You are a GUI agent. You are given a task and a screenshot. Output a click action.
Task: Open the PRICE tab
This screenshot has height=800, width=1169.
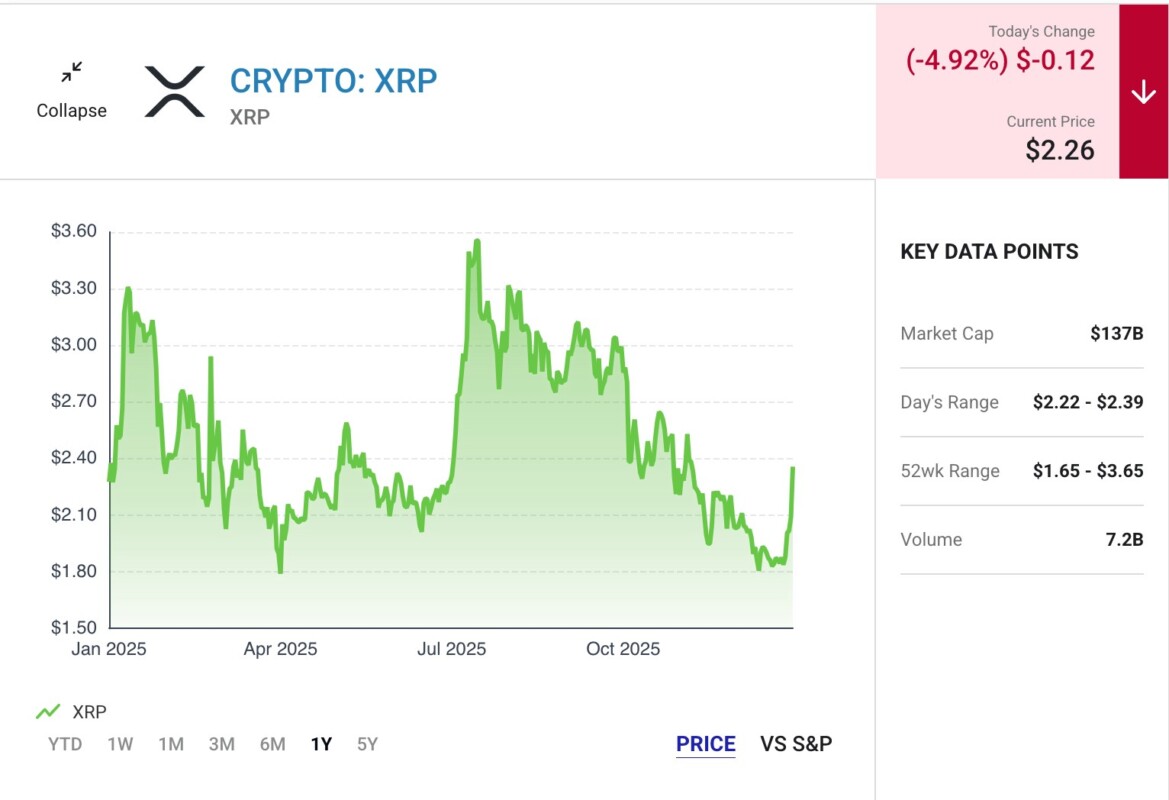click(705, 743)
